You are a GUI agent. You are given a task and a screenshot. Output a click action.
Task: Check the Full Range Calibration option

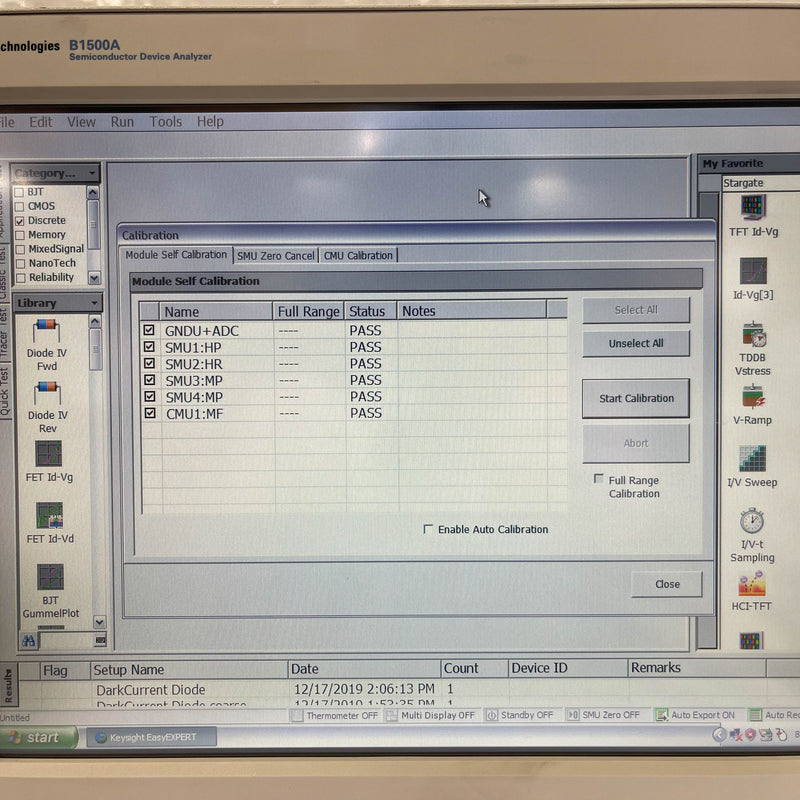[x=597, y=480]
